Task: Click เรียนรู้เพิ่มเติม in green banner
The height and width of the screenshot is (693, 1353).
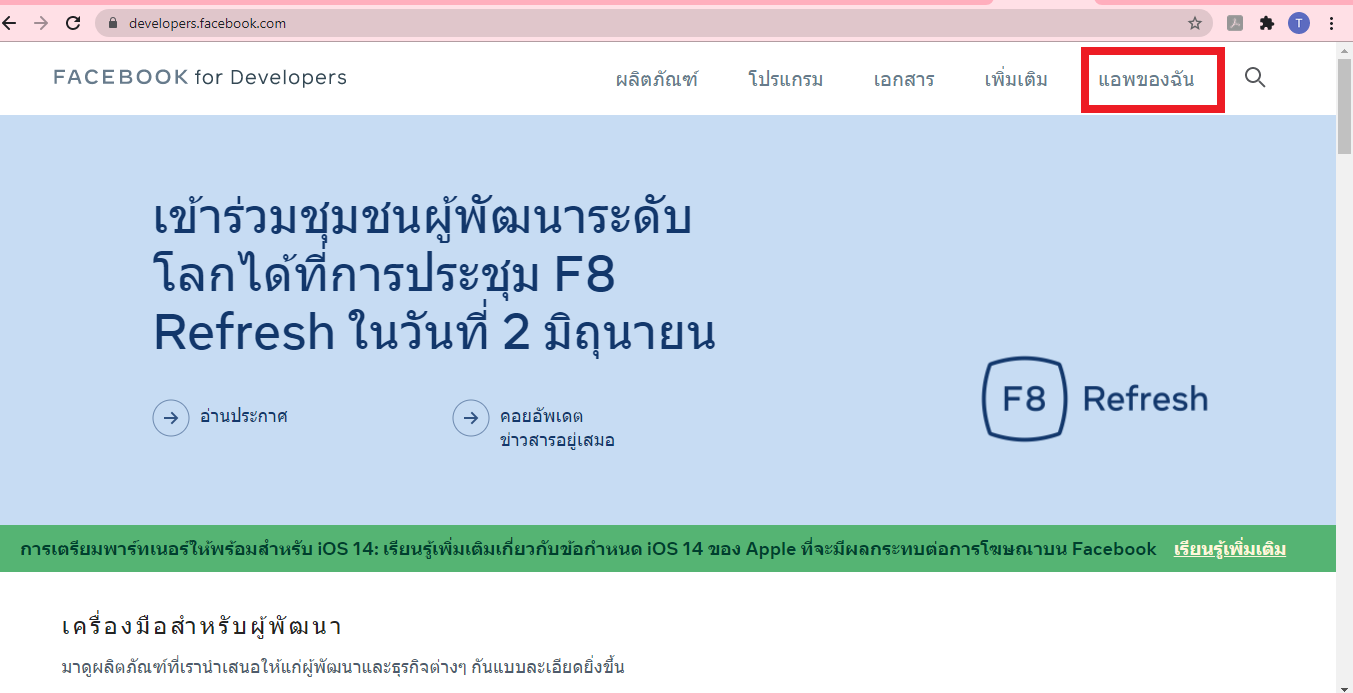Action: pyautogui.click(x=1230, y=549)
